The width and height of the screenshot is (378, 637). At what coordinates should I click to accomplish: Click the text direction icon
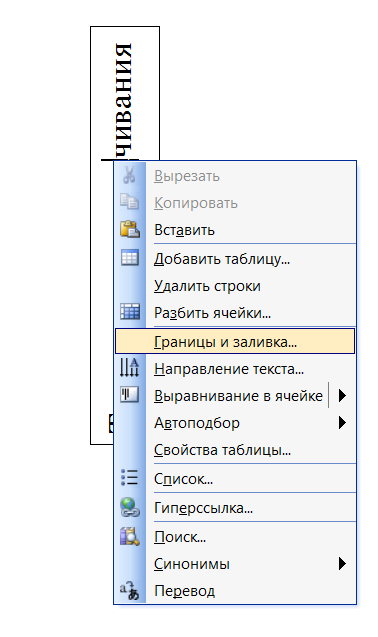pos(129,368)
